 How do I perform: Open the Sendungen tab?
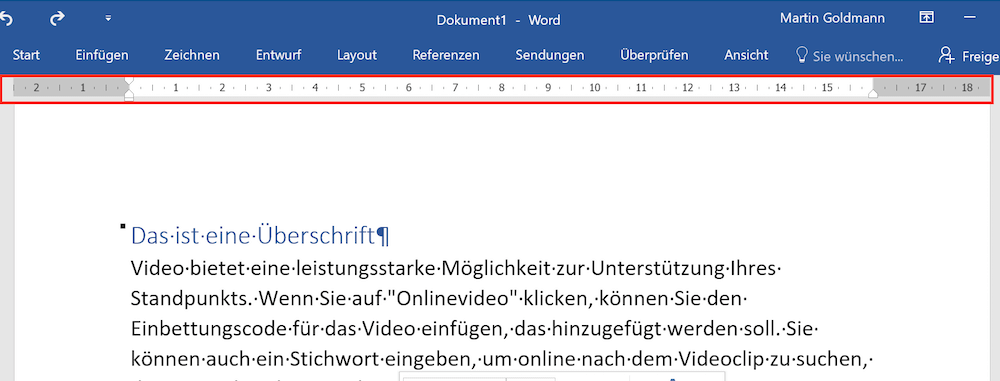coord(550,56)
